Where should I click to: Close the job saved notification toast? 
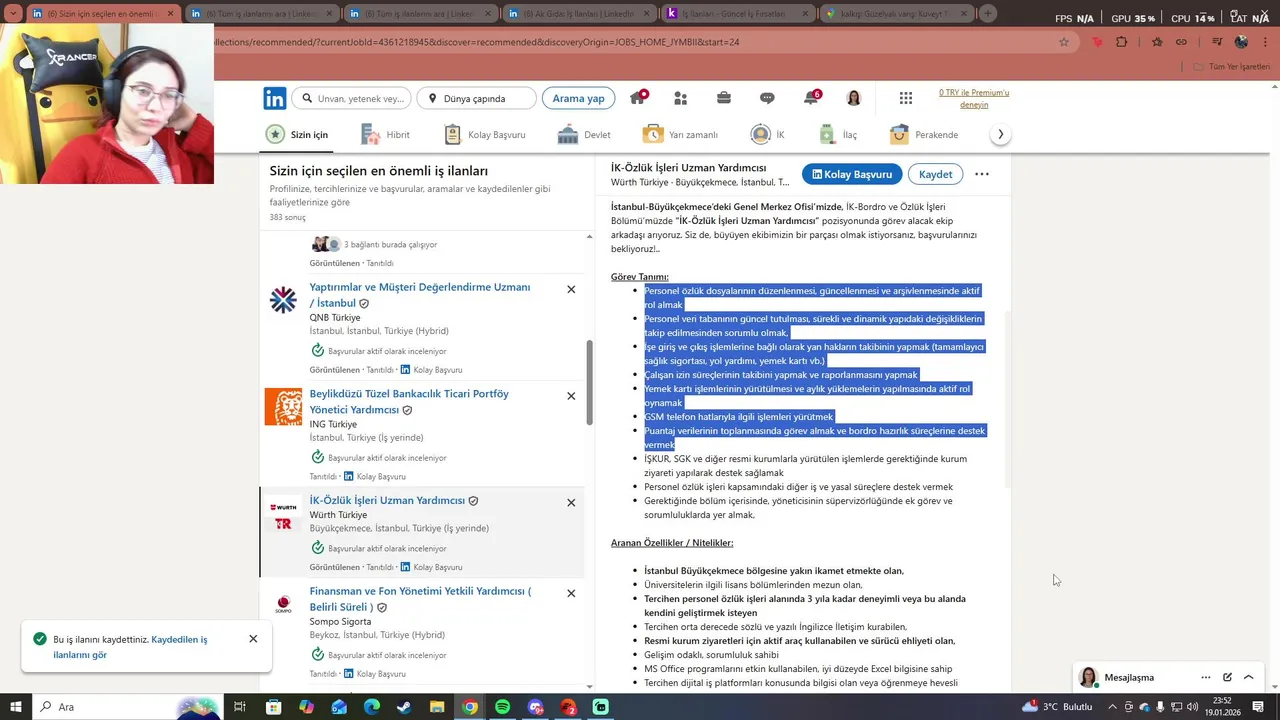253,639
